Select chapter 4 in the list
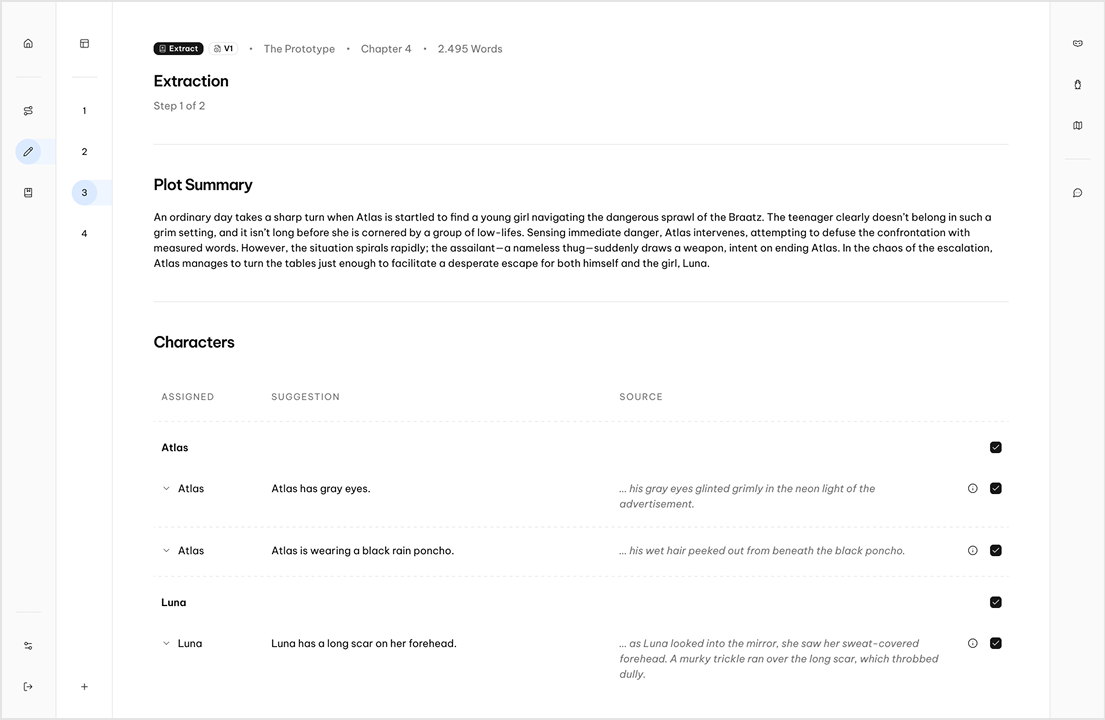This screenshot has width=1105, height=720. pos(85,233)
